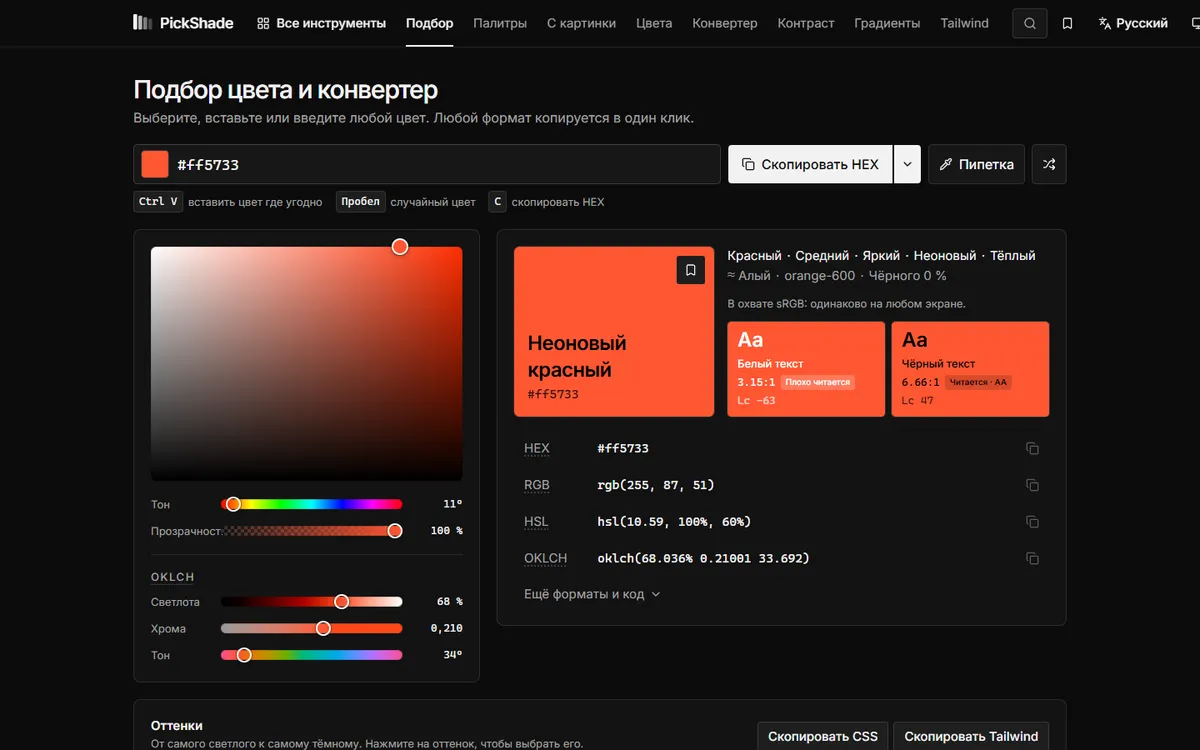Click the Светлота lightness slider handle

coord(342,602)
